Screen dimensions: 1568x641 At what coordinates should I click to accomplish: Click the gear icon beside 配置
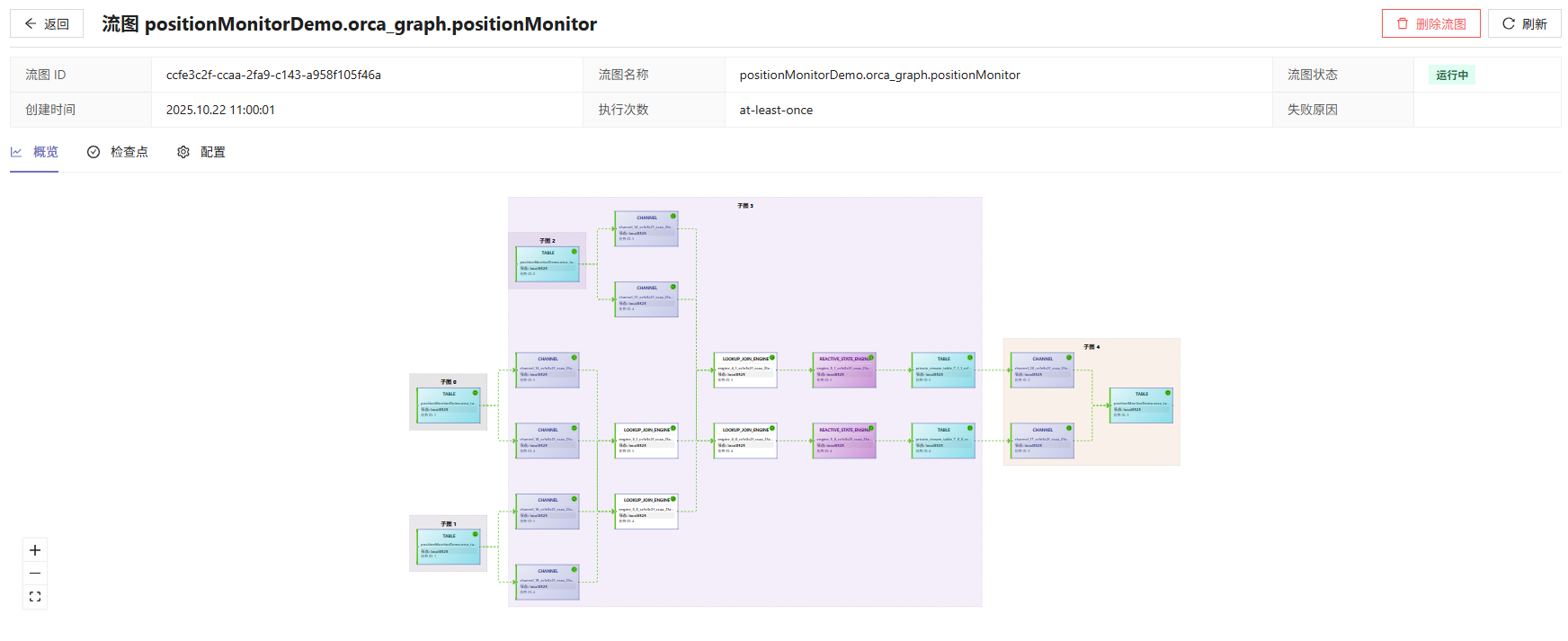(183, 152)
